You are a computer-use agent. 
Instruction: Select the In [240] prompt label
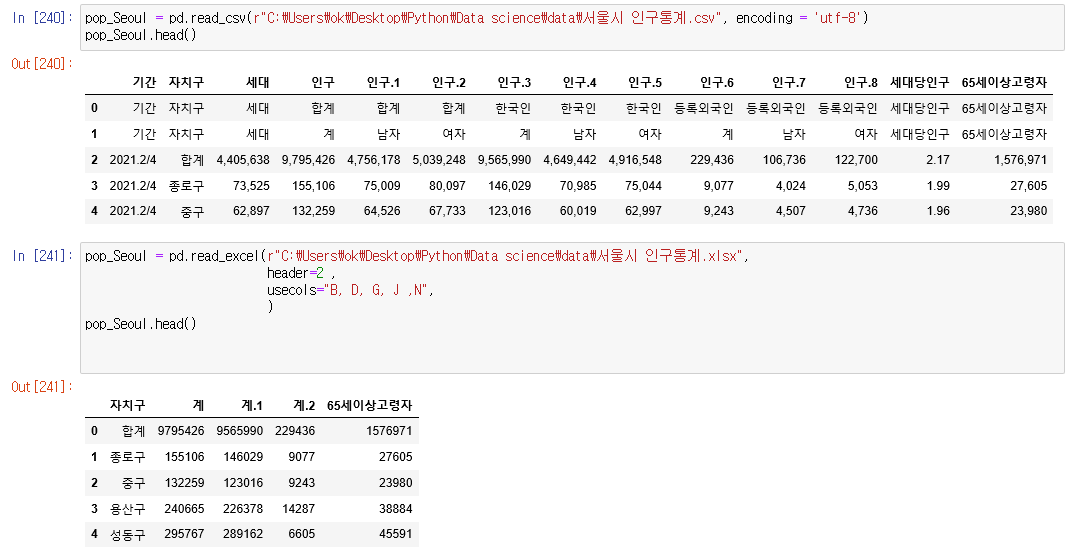point(42,18)
